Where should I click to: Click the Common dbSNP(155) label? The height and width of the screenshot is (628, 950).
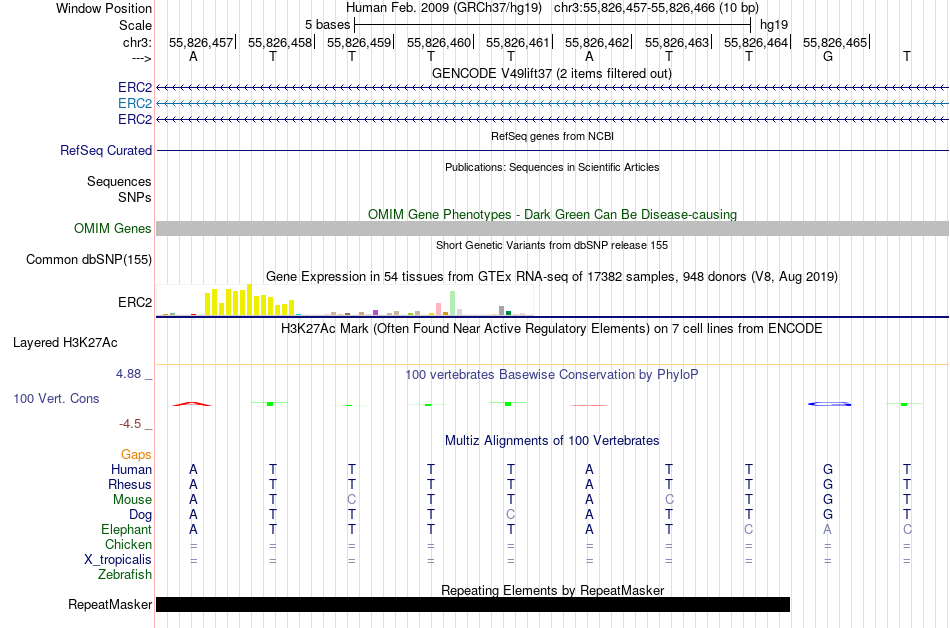[88, 259]
